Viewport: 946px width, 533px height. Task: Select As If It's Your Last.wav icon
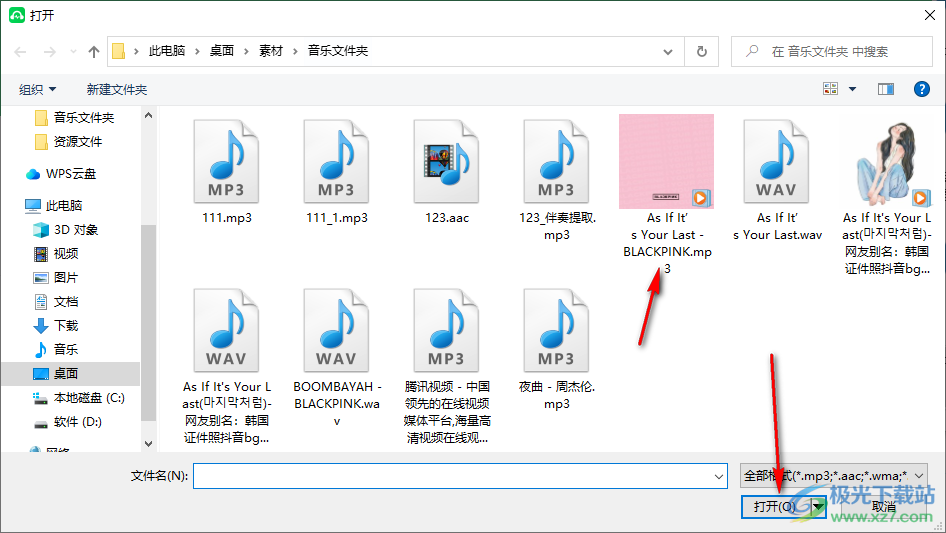click(x=776, y=161)
